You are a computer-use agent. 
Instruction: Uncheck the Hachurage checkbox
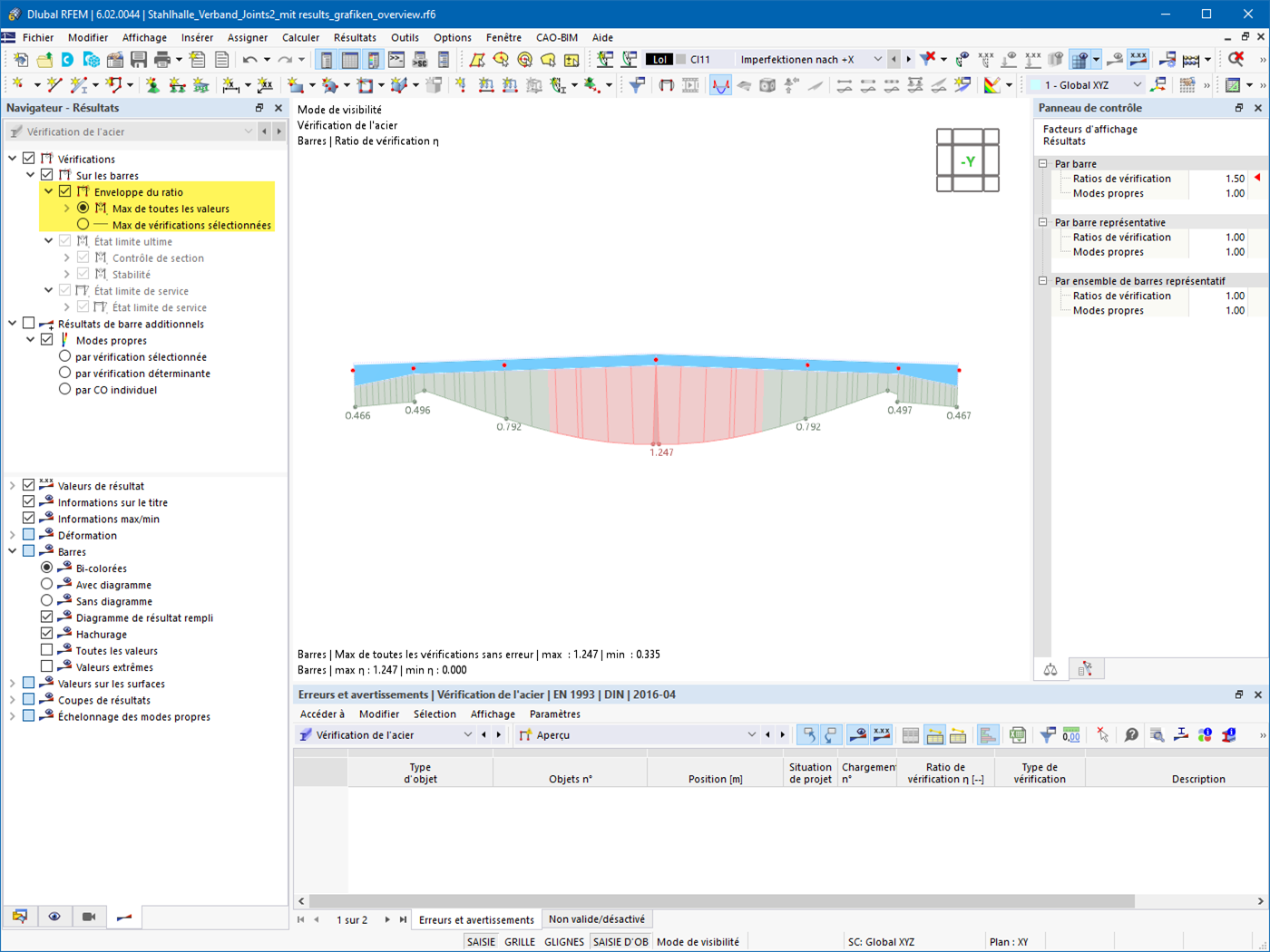(47, 634)
